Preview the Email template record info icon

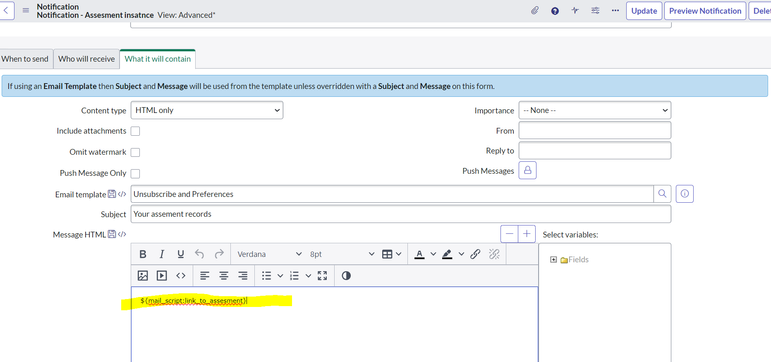685,194
